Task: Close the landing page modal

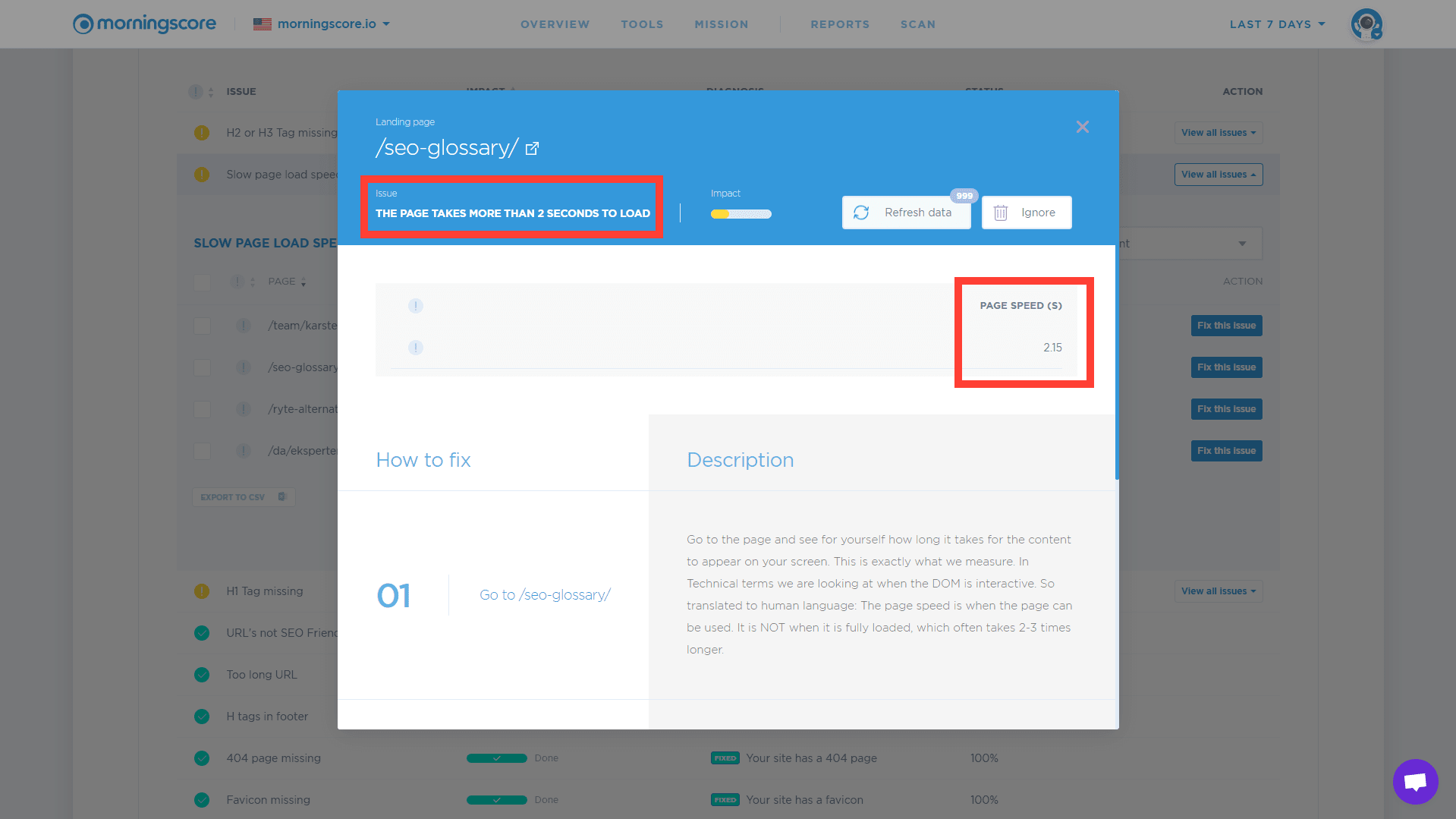Action: click(x=1083, y=127)
